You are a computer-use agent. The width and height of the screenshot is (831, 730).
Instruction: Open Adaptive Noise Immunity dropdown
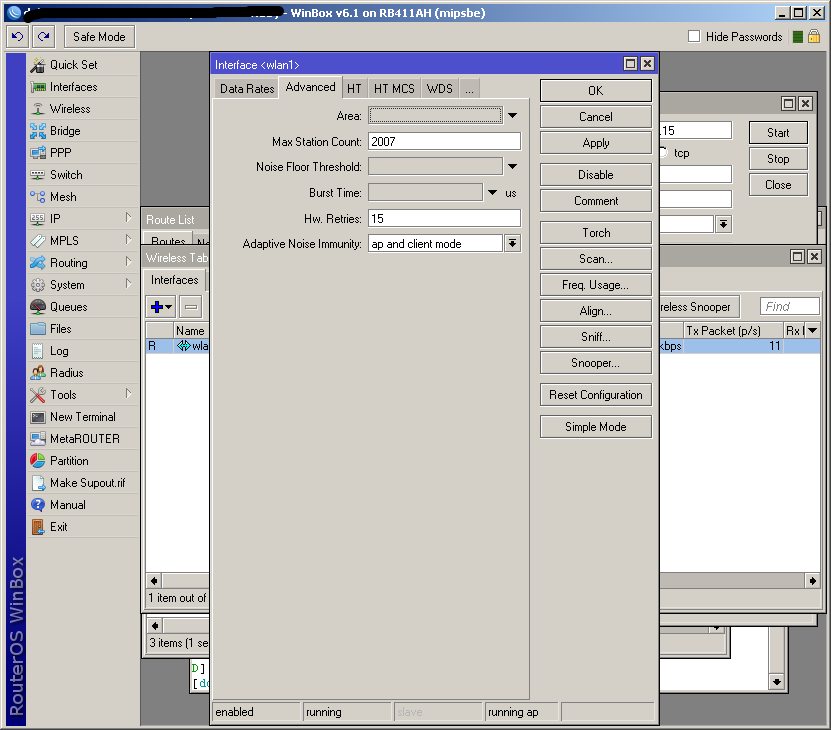click(512, 244)
